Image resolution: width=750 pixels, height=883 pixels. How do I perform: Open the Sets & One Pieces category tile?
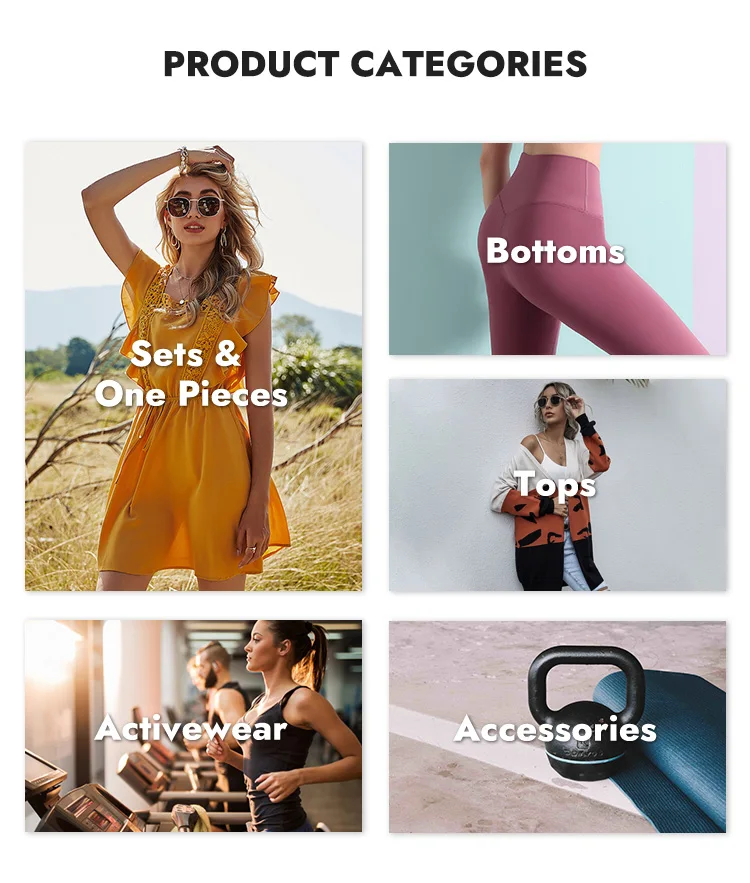(x=194, y=366)
